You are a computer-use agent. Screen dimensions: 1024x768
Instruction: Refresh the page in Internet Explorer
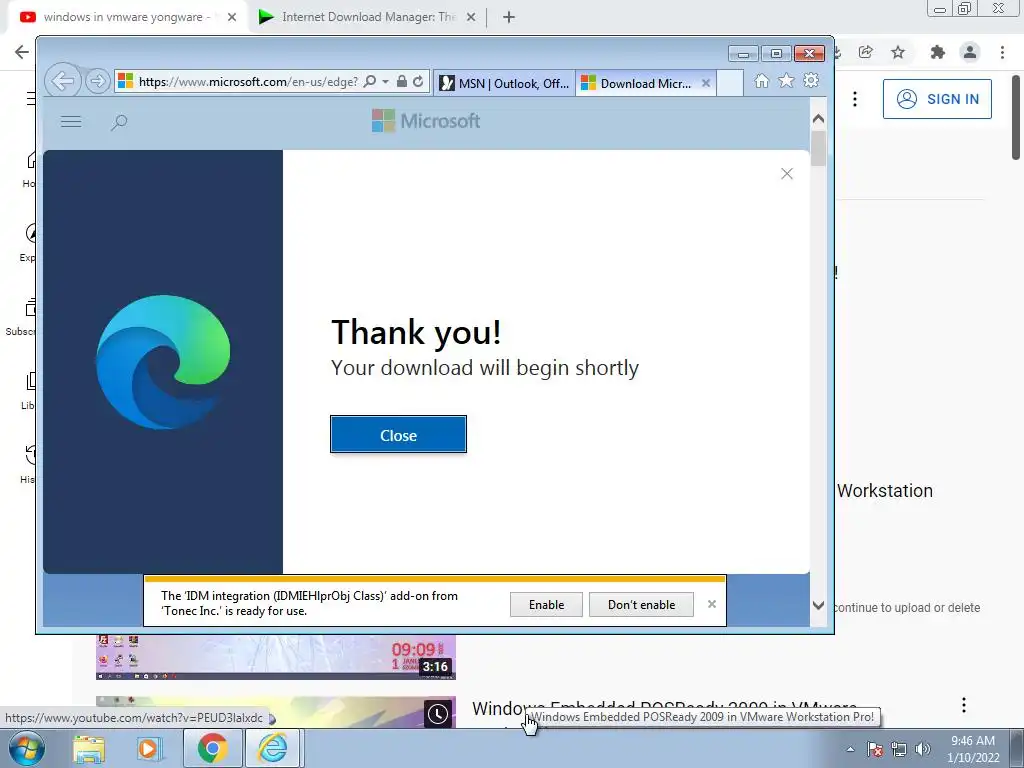pos(418,82)
